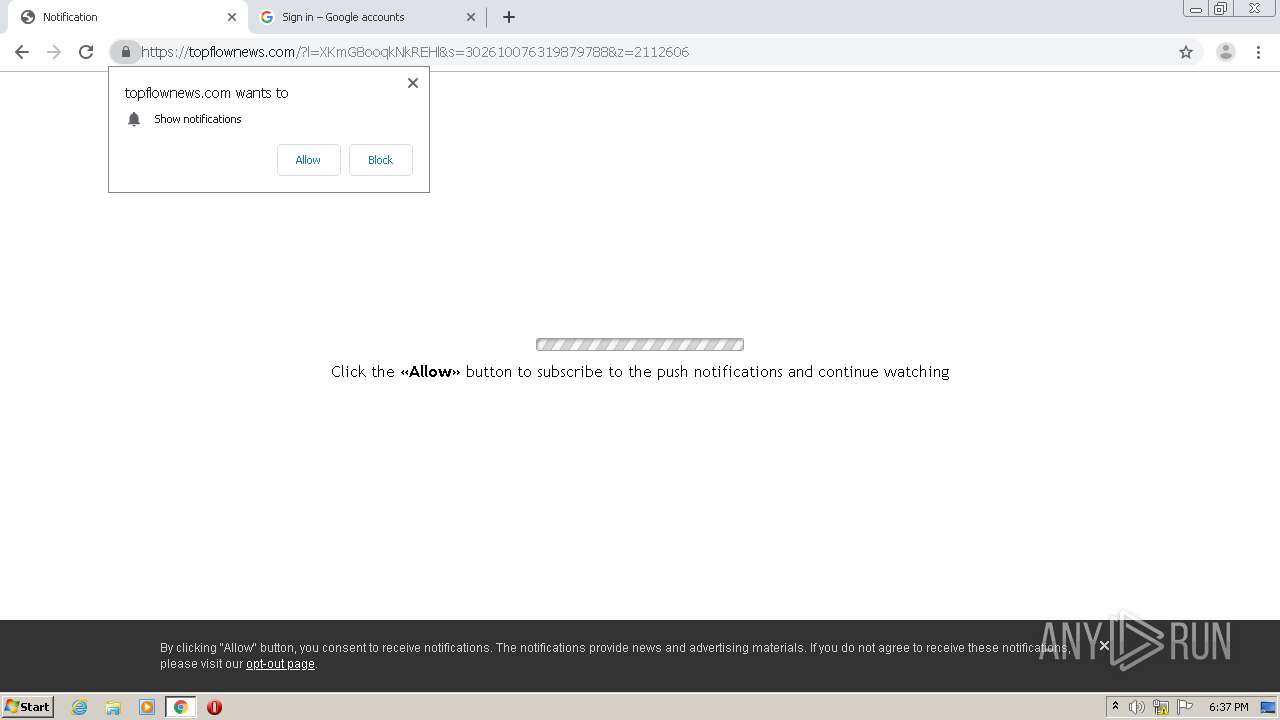Screen dimensions: 1280x720
Task: Click the browser forward arrow
Action: (x=54, y=52)
